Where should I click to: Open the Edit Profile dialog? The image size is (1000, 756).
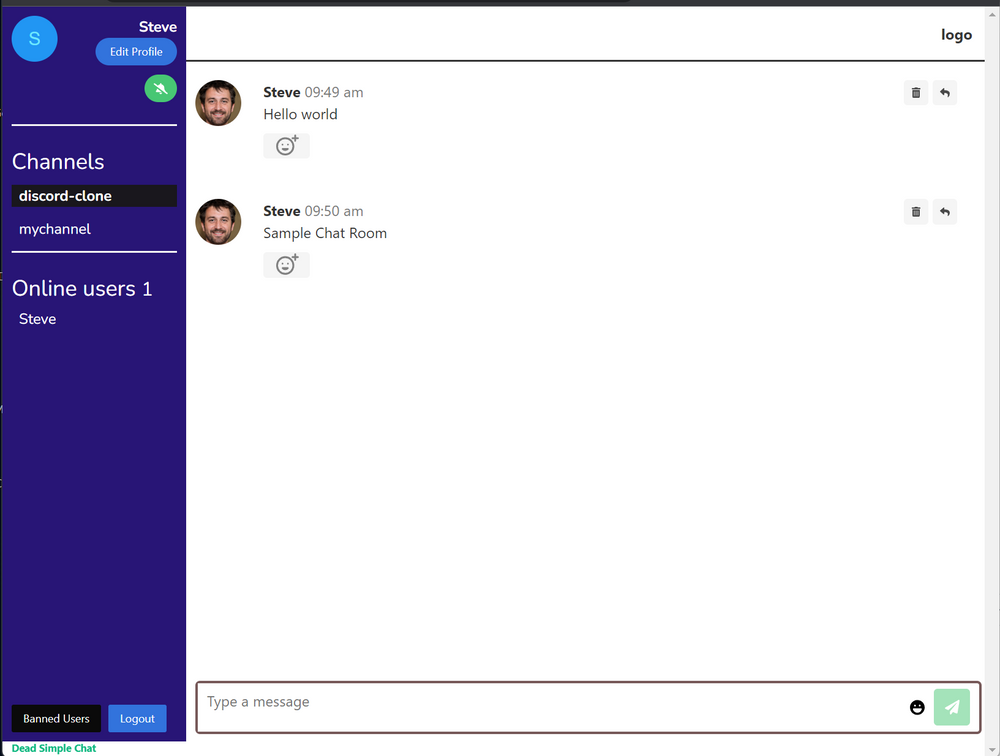click(136, 51)
